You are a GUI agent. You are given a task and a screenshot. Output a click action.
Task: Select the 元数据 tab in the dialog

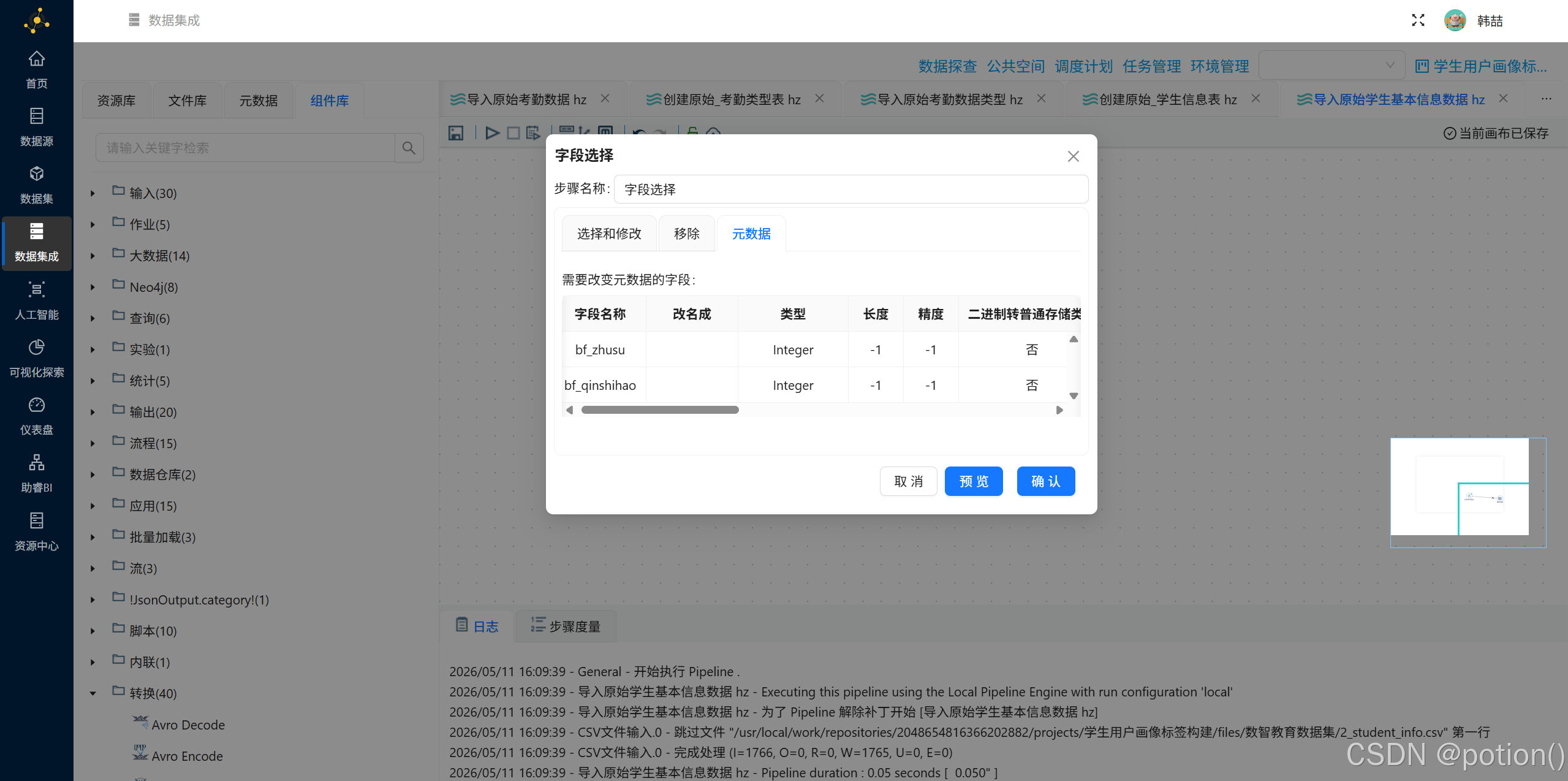click(751, 234)
